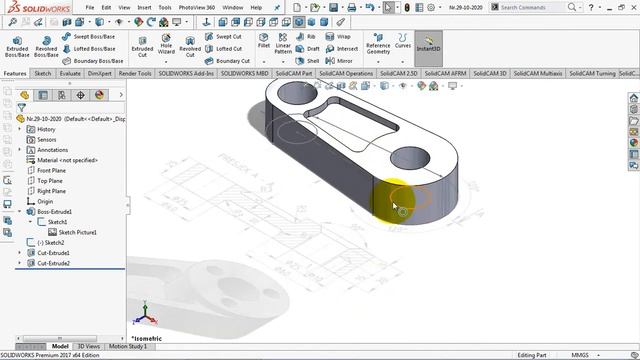The image size is (640, 360).
Task: Open the File menu
Action: pos(90,7)
